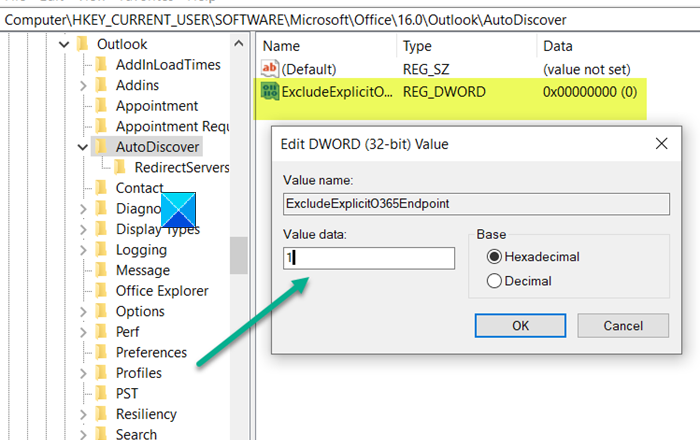
Task: Expand the Addins key
Action: 83,85
